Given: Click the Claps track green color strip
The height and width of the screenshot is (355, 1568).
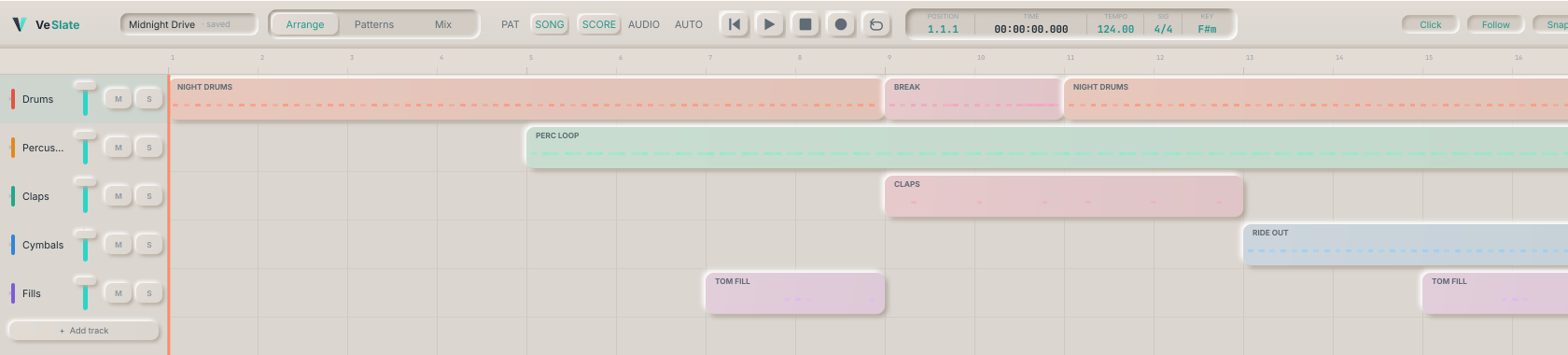Looking at the screenshot, I should pos(13,196).
